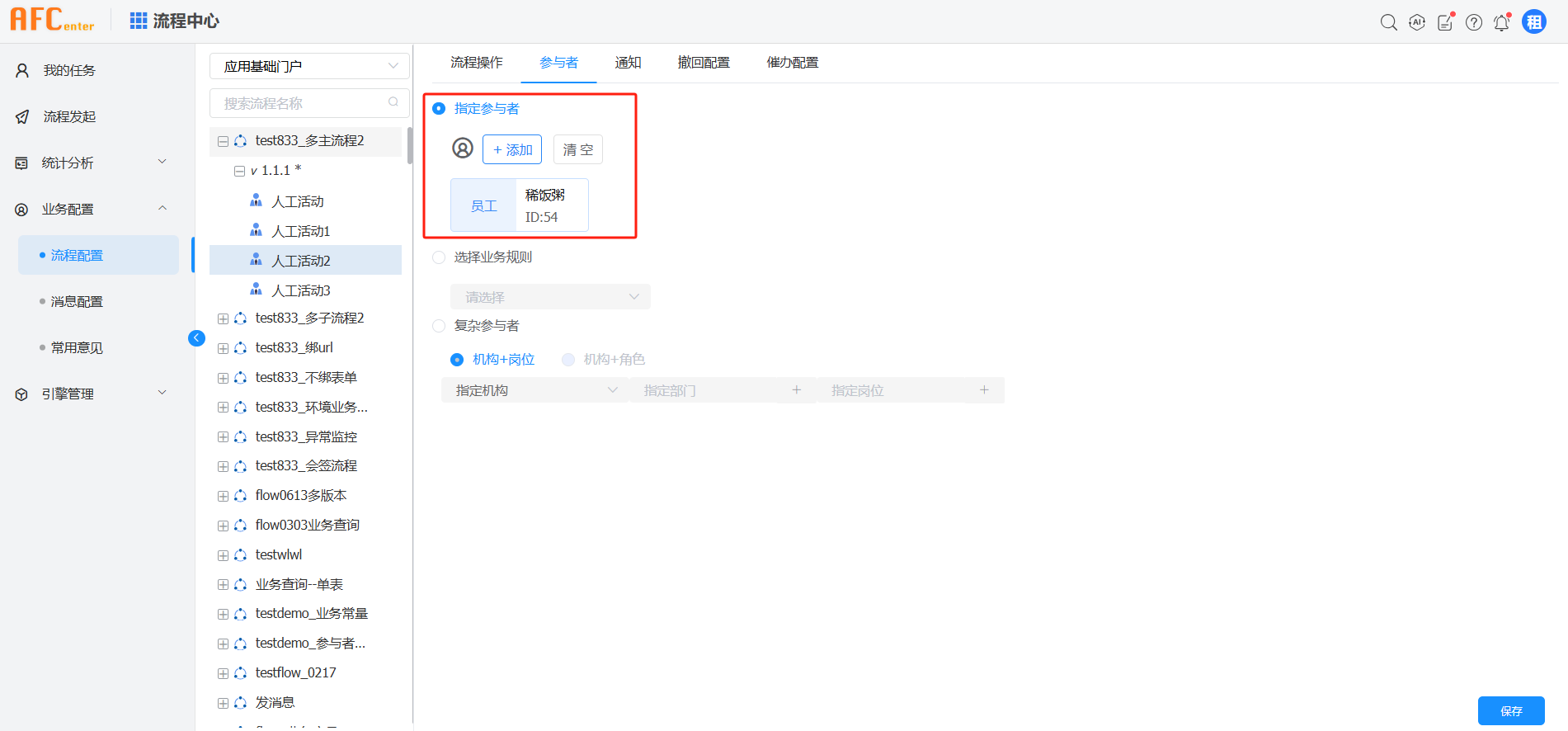This screenshot has width=1568, height=731.
Task: Switch to the 流程操作 tab
Action: tap(476, 63)
